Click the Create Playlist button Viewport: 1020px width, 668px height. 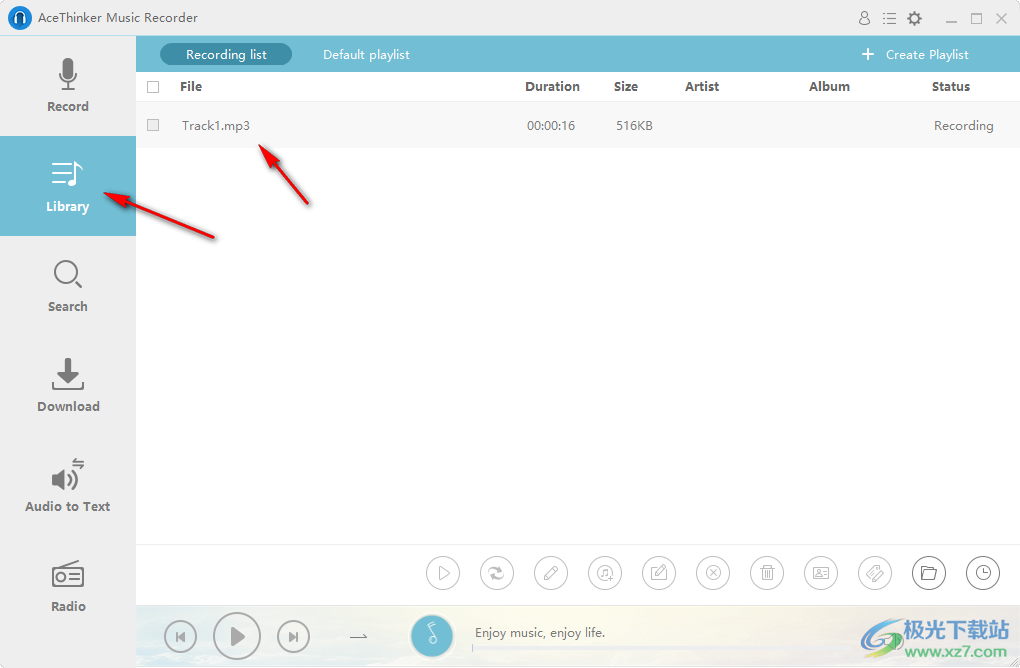[x=915, y=55]
